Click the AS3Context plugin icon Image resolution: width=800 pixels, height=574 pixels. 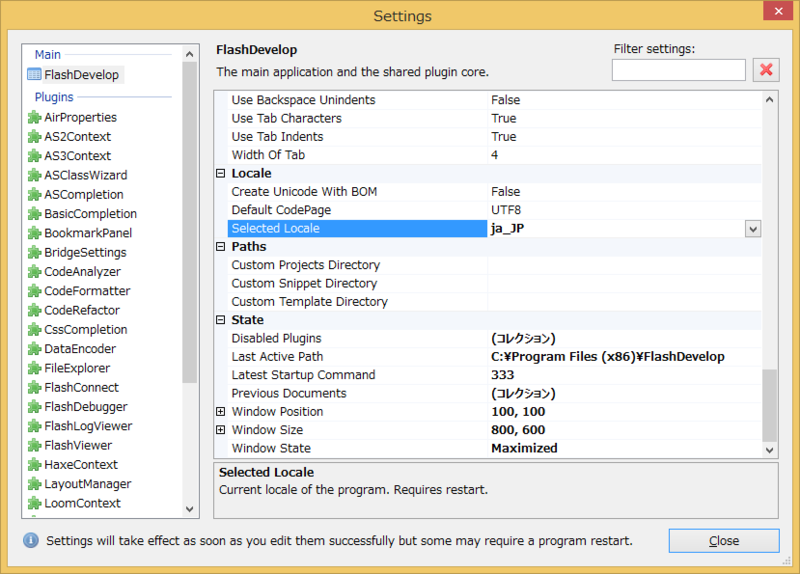click(34, 156)
